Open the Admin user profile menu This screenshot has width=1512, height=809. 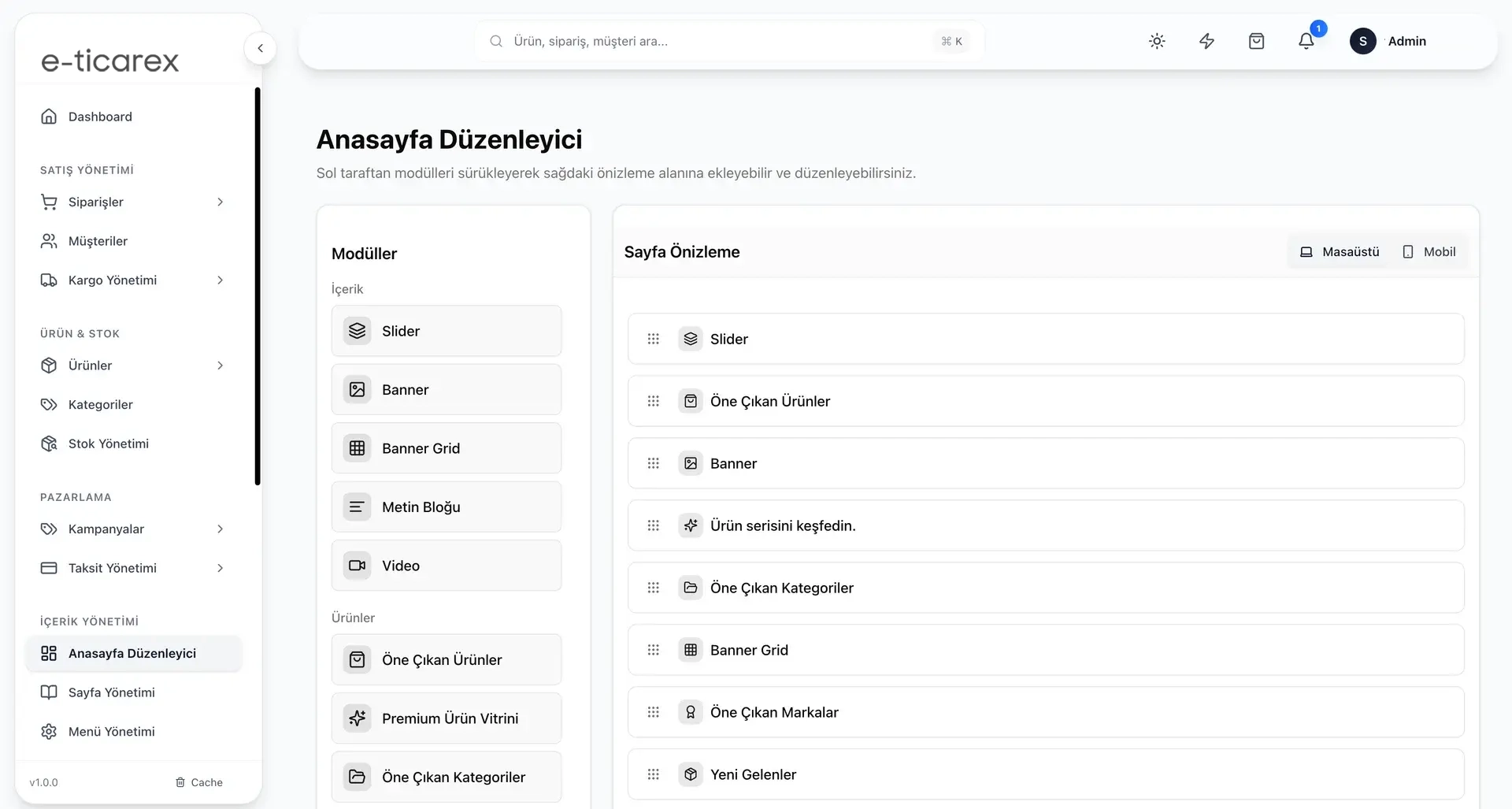[1389, 41]
